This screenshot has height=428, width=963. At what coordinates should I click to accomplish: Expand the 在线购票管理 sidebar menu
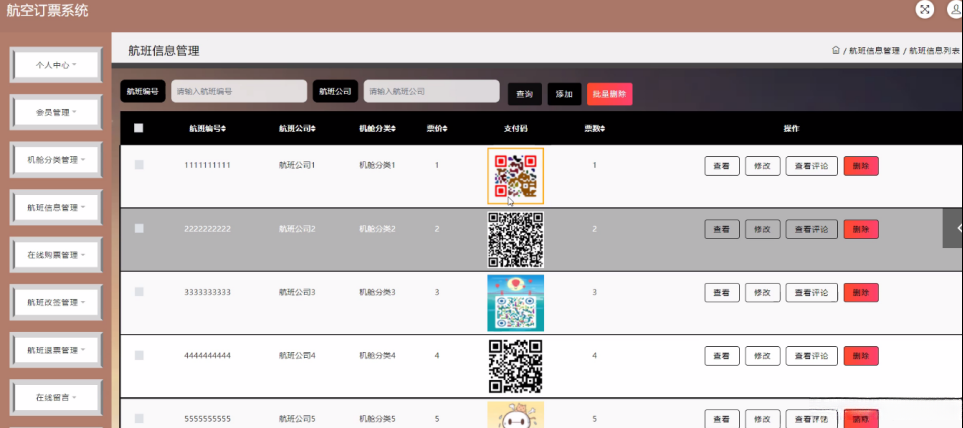(x=56, y=255)
